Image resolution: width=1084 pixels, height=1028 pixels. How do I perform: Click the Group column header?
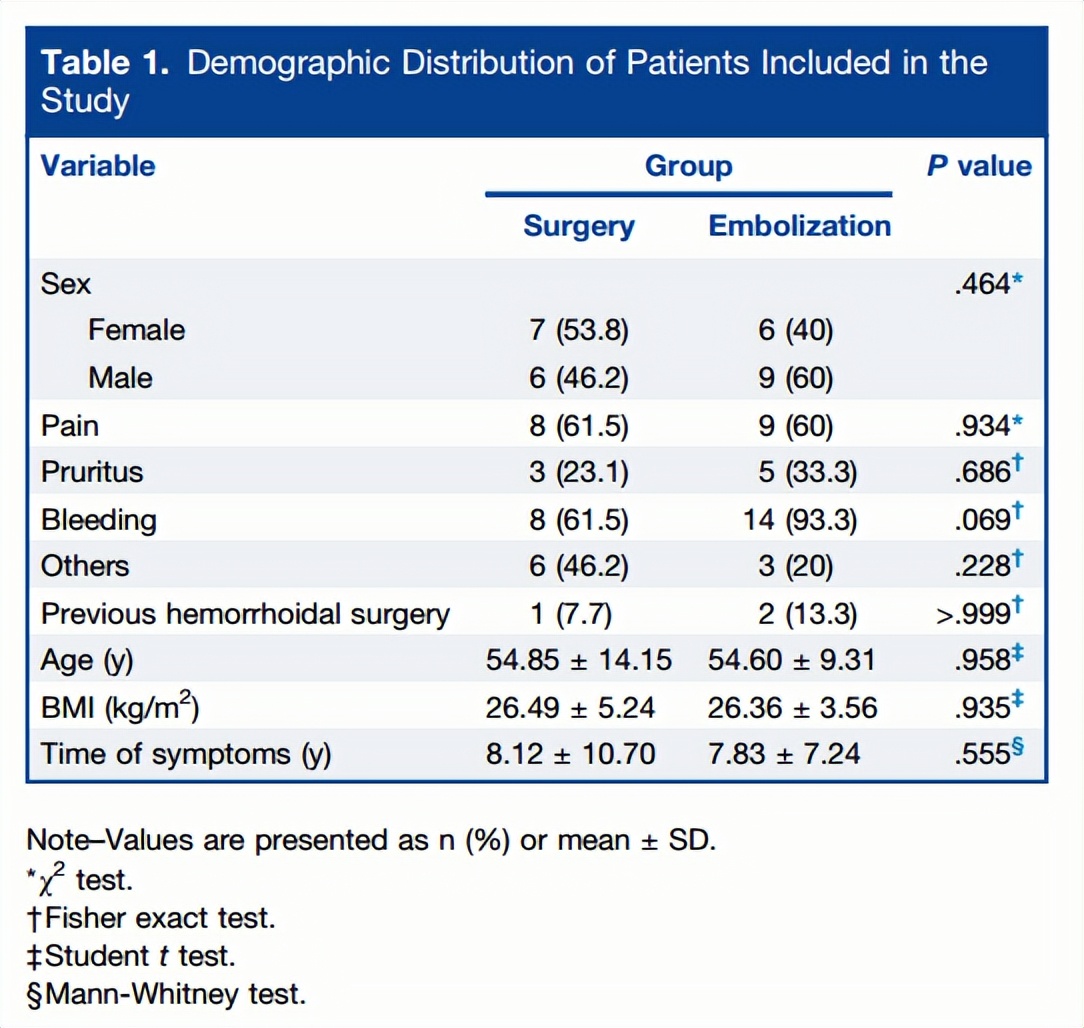click(688, 165)
